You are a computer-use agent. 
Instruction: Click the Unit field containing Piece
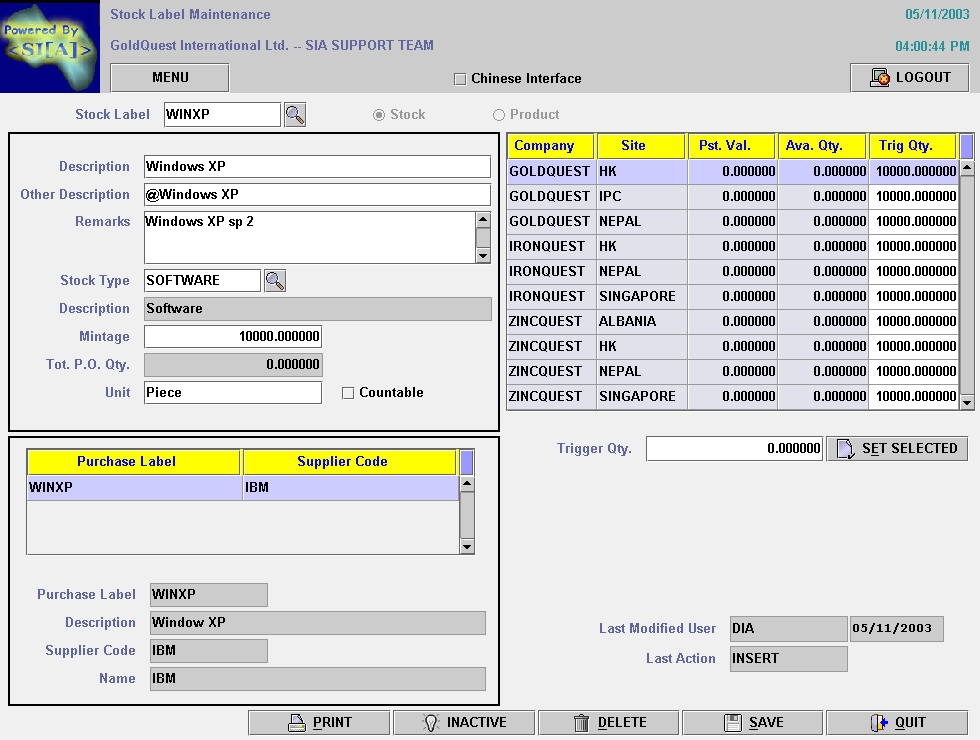click(x=232, y=392)
